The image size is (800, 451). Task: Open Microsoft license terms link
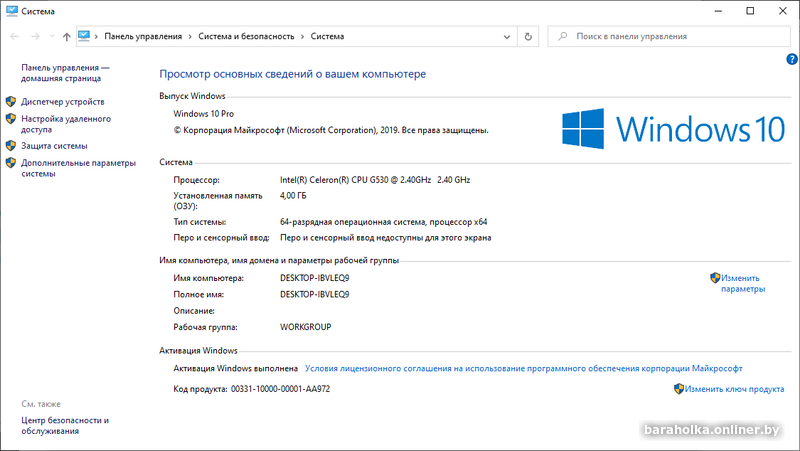523,368
